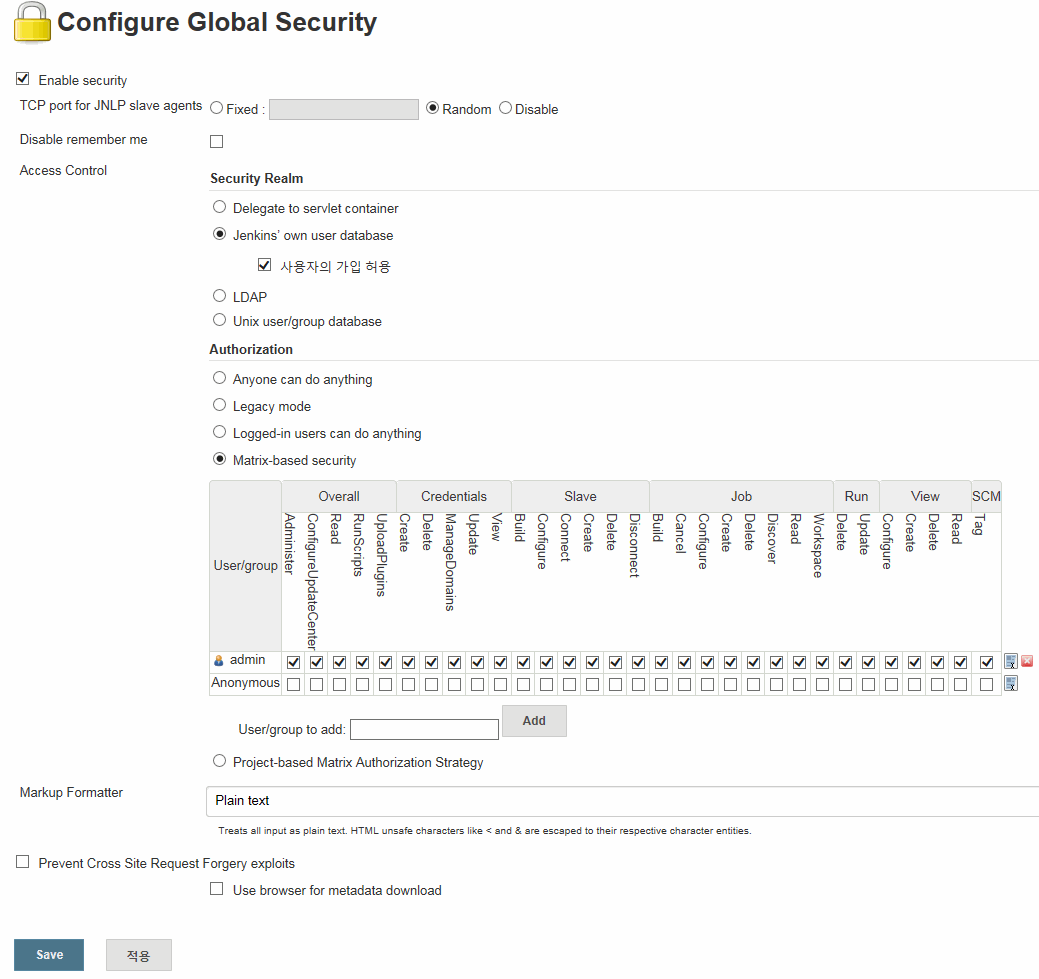1039x979 pixels.
Task: Click the Overall group column header
Action: coord(339,496)
